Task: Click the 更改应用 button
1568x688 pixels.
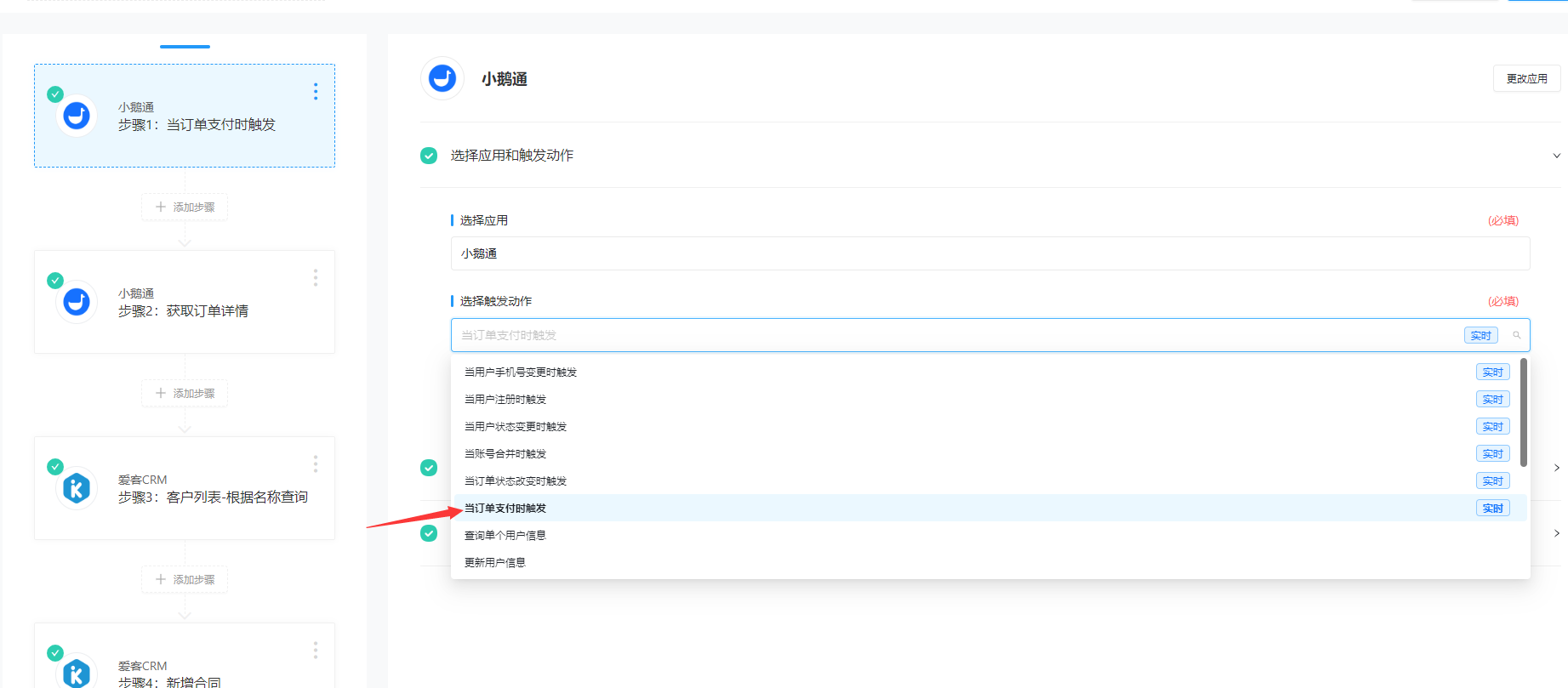Action: point(1526,78)
